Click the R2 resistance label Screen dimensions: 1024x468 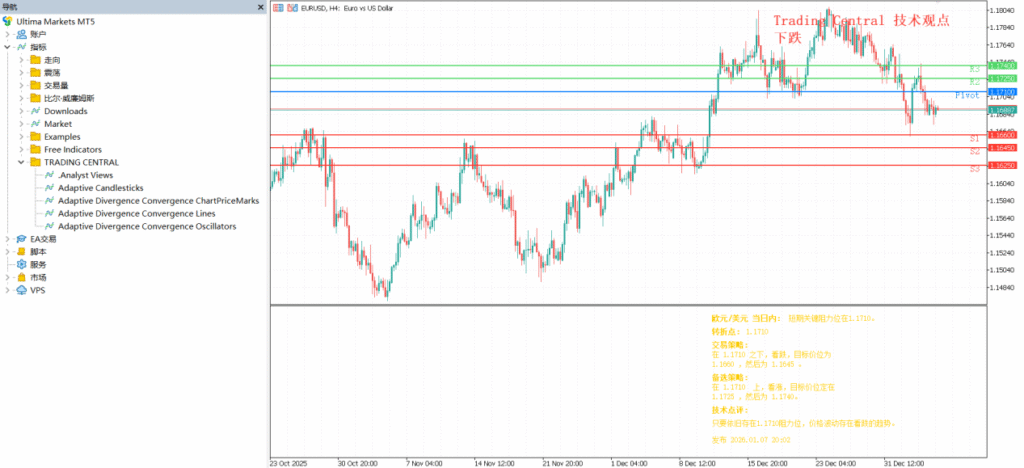(974, 82)
